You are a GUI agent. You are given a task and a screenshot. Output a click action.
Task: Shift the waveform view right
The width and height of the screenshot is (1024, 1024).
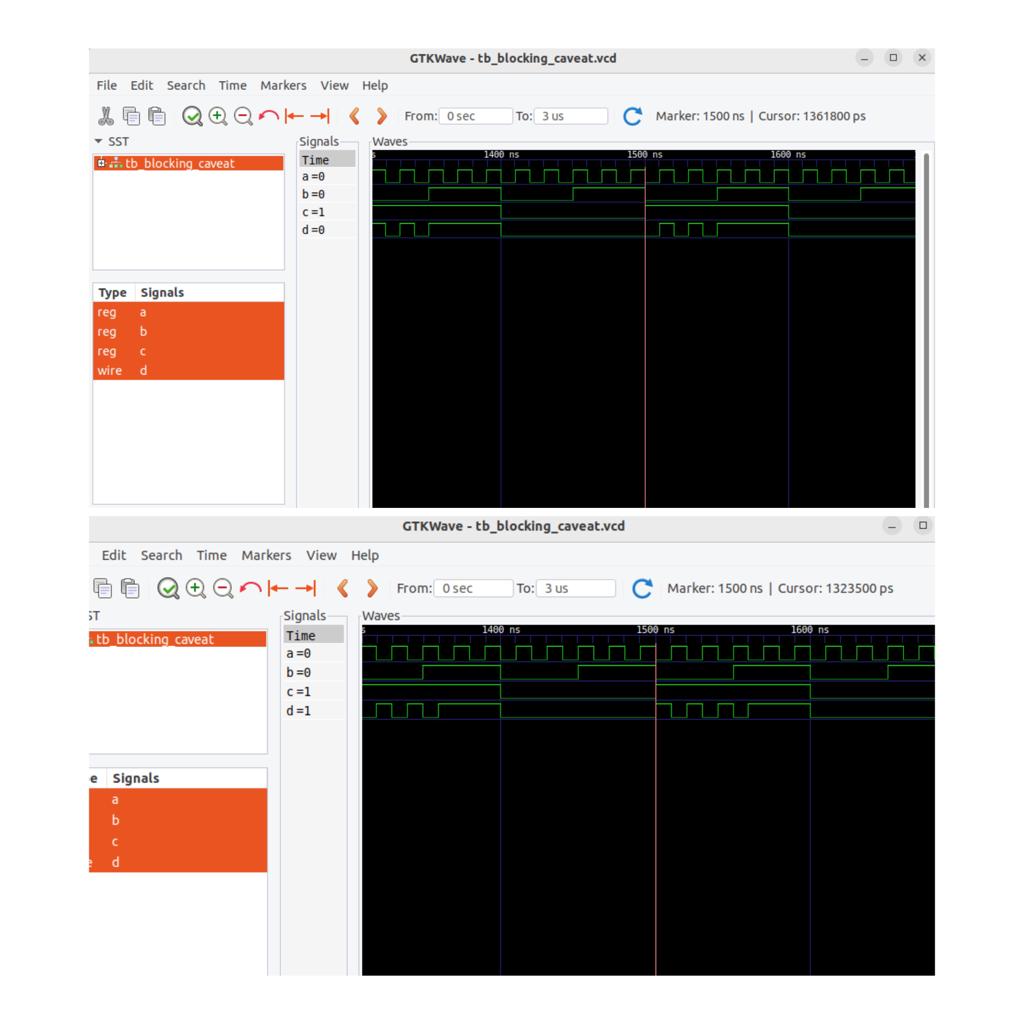tap(382, 116)
